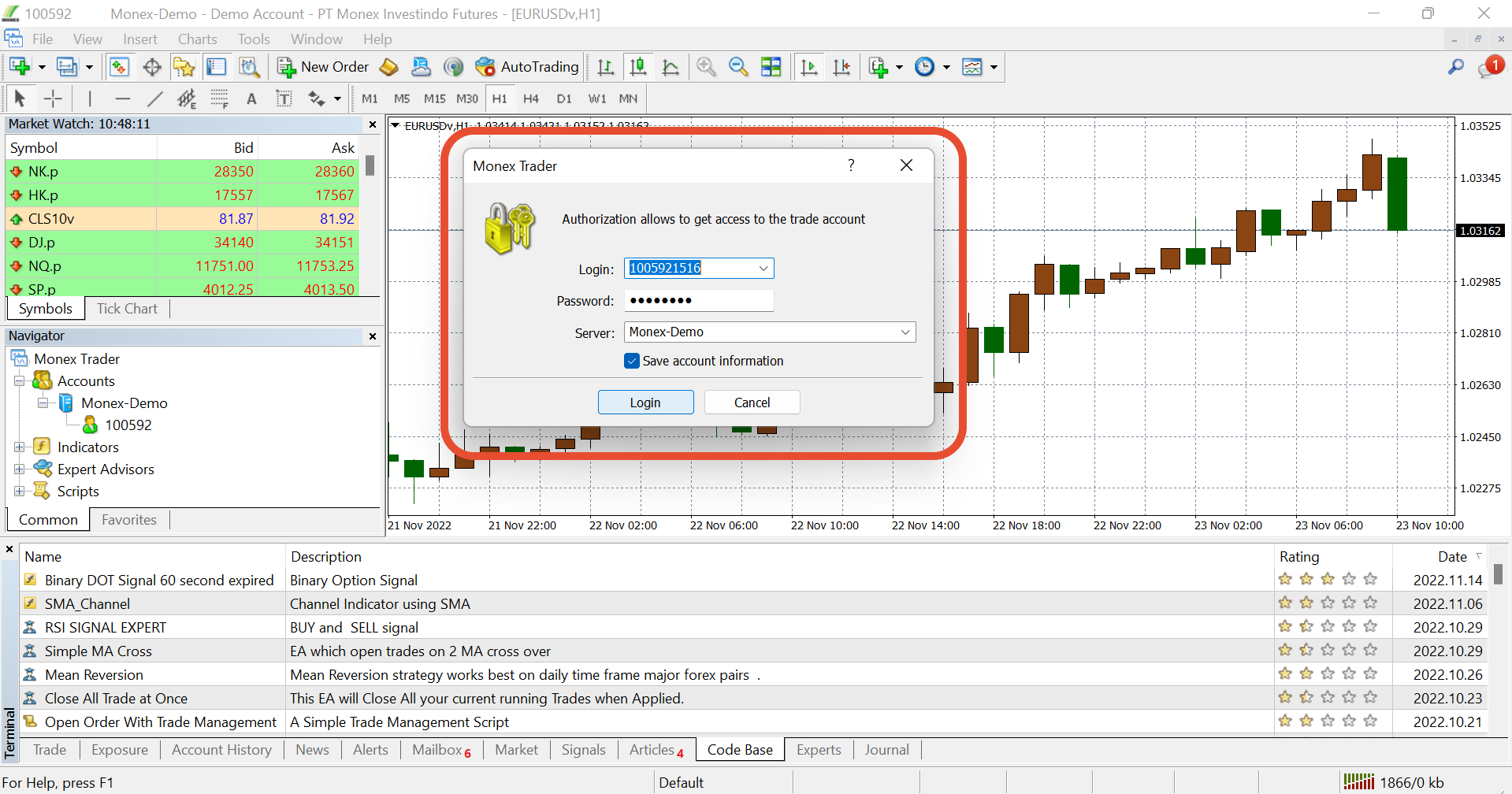Open the search magnifier icon
Image resolution: width=1512 pixels, height=794 pixels.
(x=1455, y=67)
